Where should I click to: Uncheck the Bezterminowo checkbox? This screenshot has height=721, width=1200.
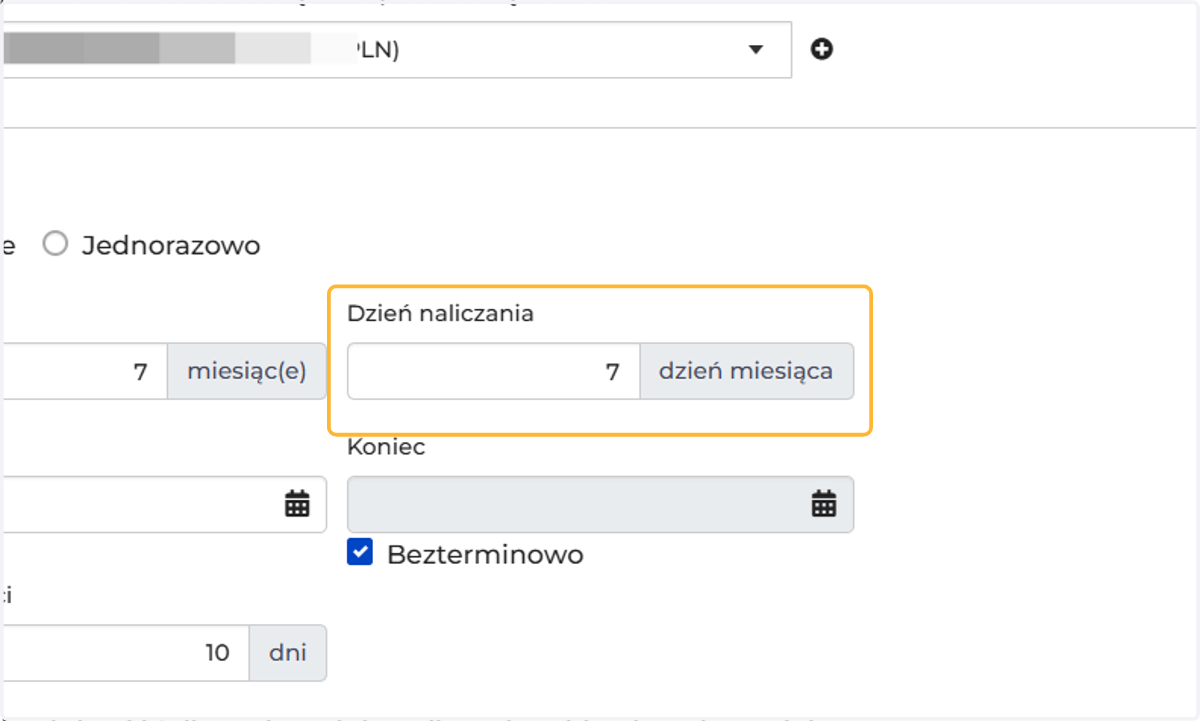tap(360, 553)
